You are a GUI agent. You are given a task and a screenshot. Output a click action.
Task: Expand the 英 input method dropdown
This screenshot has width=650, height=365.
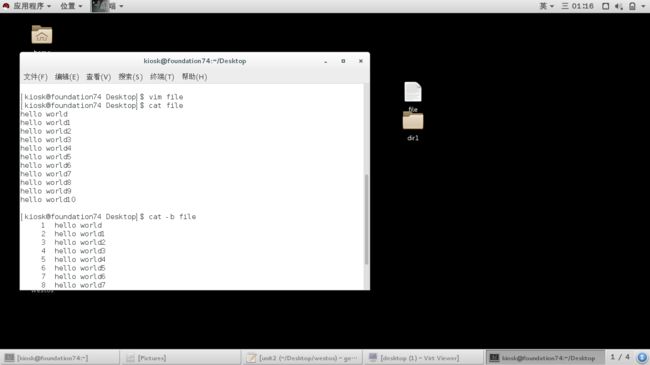pyautogui.click(x=546, y=6)
